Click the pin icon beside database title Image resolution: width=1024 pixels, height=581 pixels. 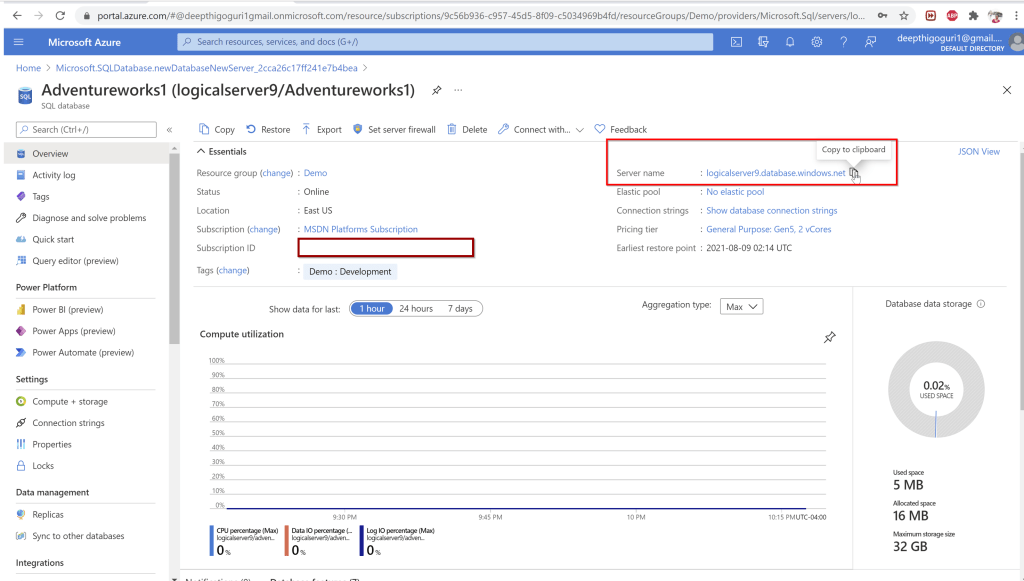437,90
